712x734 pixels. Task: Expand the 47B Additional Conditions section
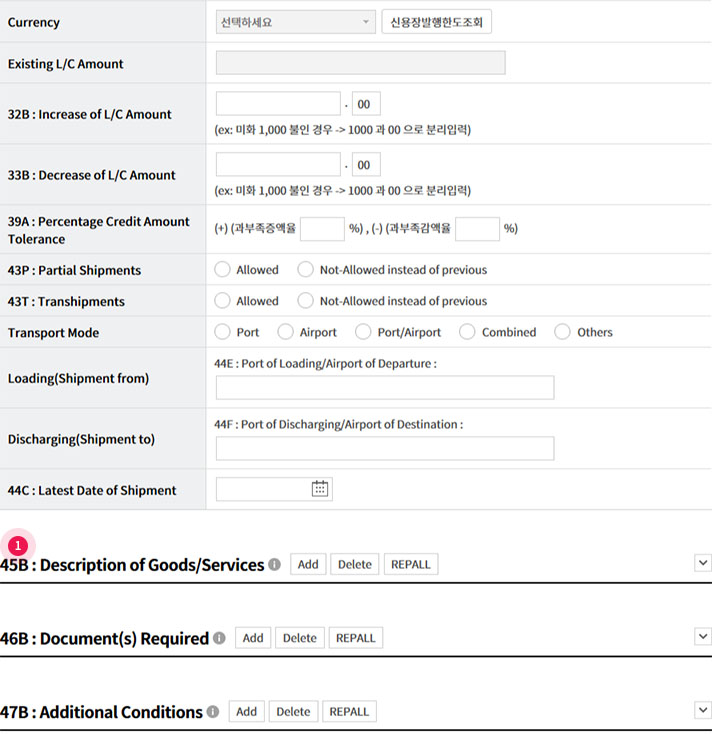702,710
